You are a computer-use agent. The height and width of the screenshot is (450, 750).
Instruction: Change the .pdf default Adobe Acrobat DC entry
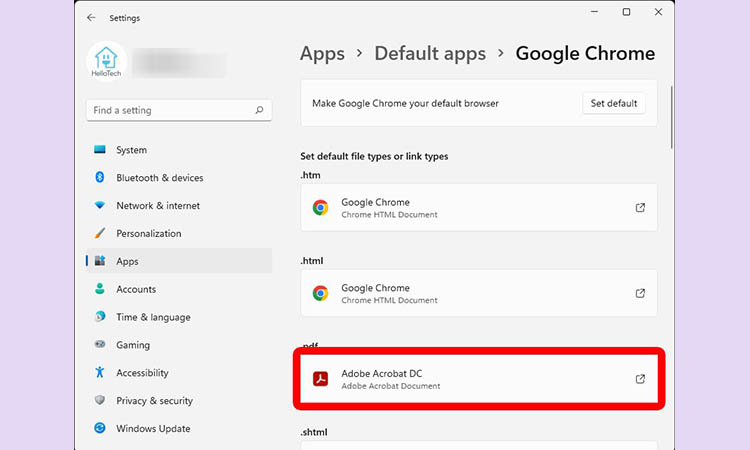(479, 379)
